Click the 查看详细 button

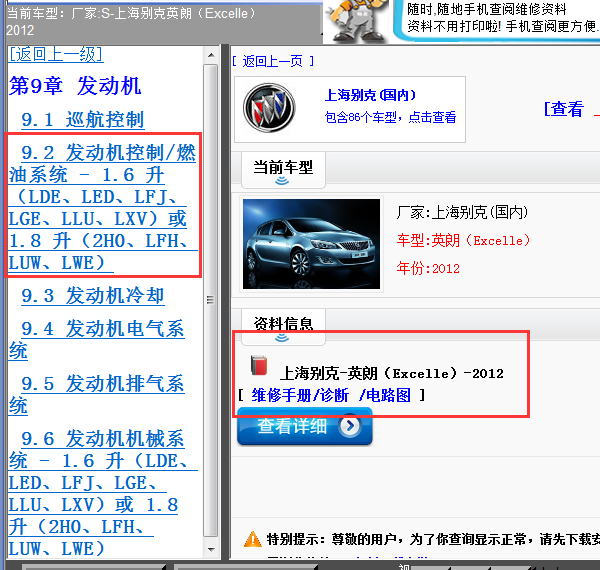coord(305,426)
